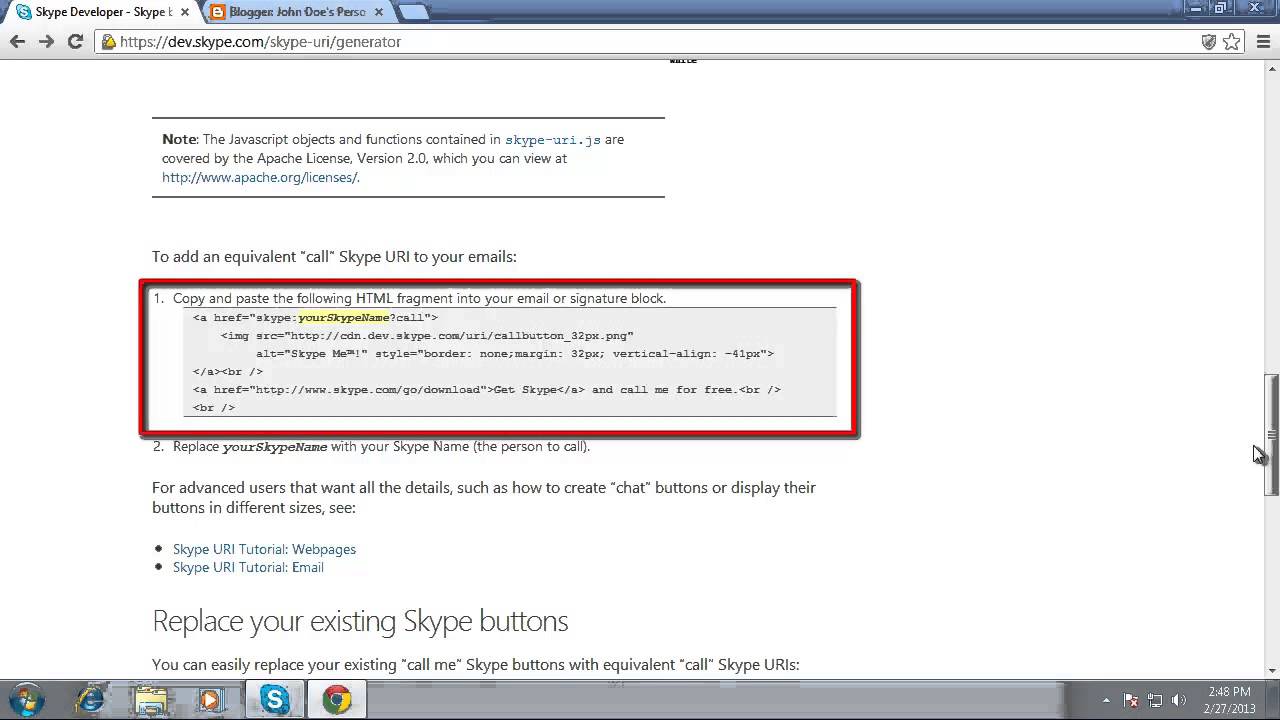Launch Internet Explorer from the taskbar
1280x720 pixels.
[90, 699]
